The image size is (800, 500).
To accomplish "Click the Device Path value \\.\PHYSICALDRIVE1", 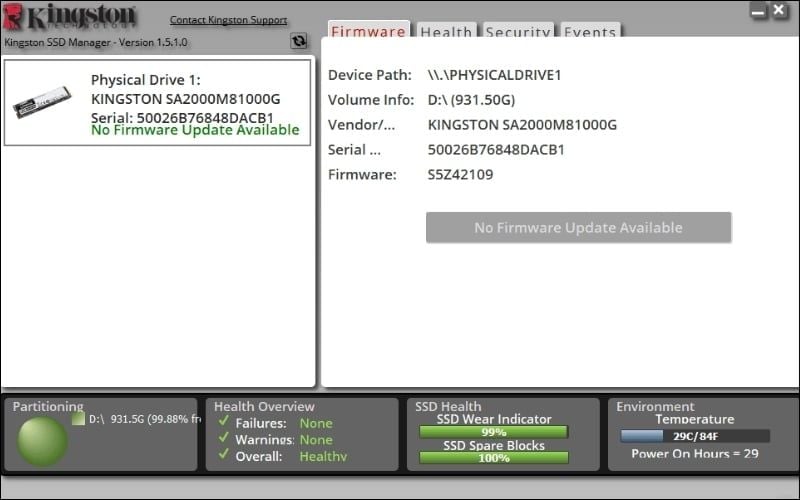I will click(x=494, y=75).
